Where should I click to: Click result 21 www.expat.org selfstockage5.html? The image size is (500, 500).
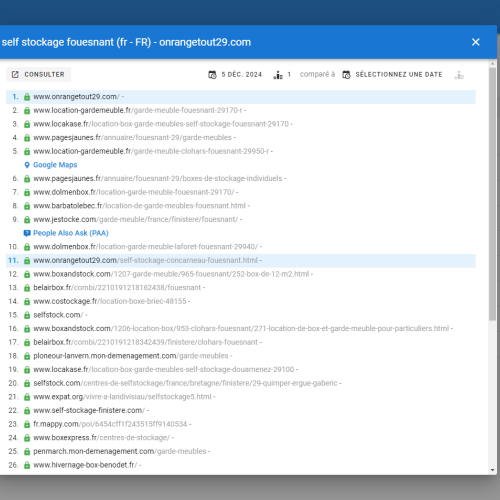(x=122, y=397)
